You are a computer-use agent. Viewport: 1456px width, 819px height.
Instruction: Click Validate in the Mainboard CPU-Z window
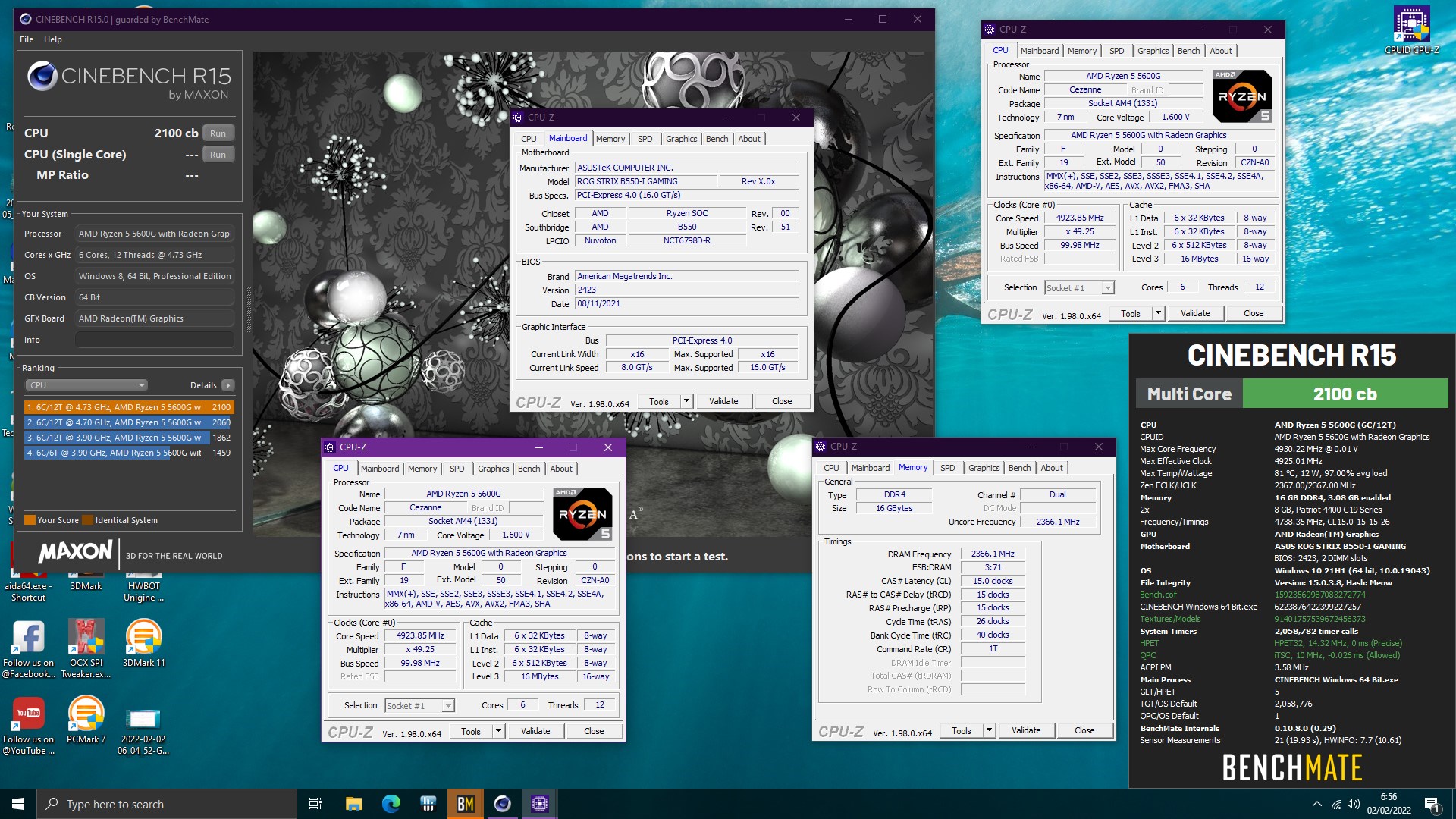point(723,401)
